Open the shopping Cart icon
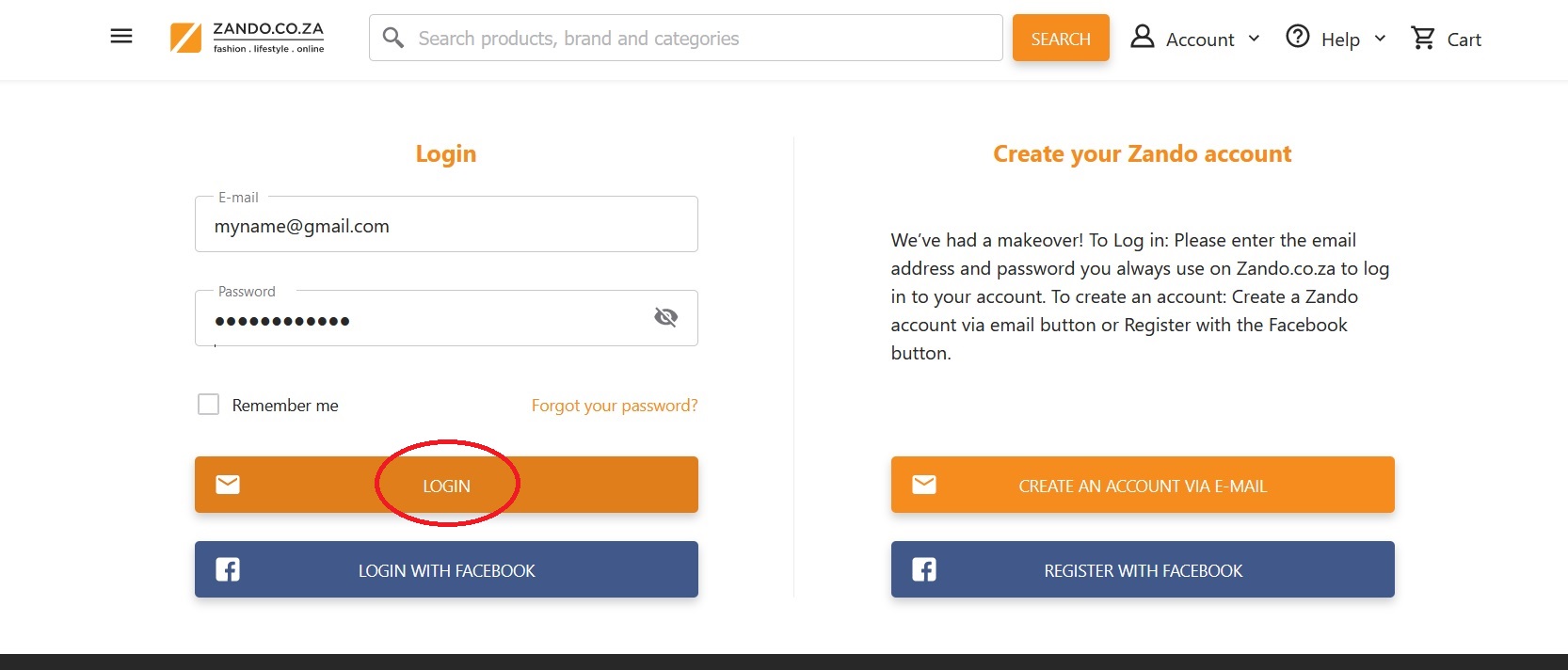This screenshot has height=670, width=1568. point(1423,38)
